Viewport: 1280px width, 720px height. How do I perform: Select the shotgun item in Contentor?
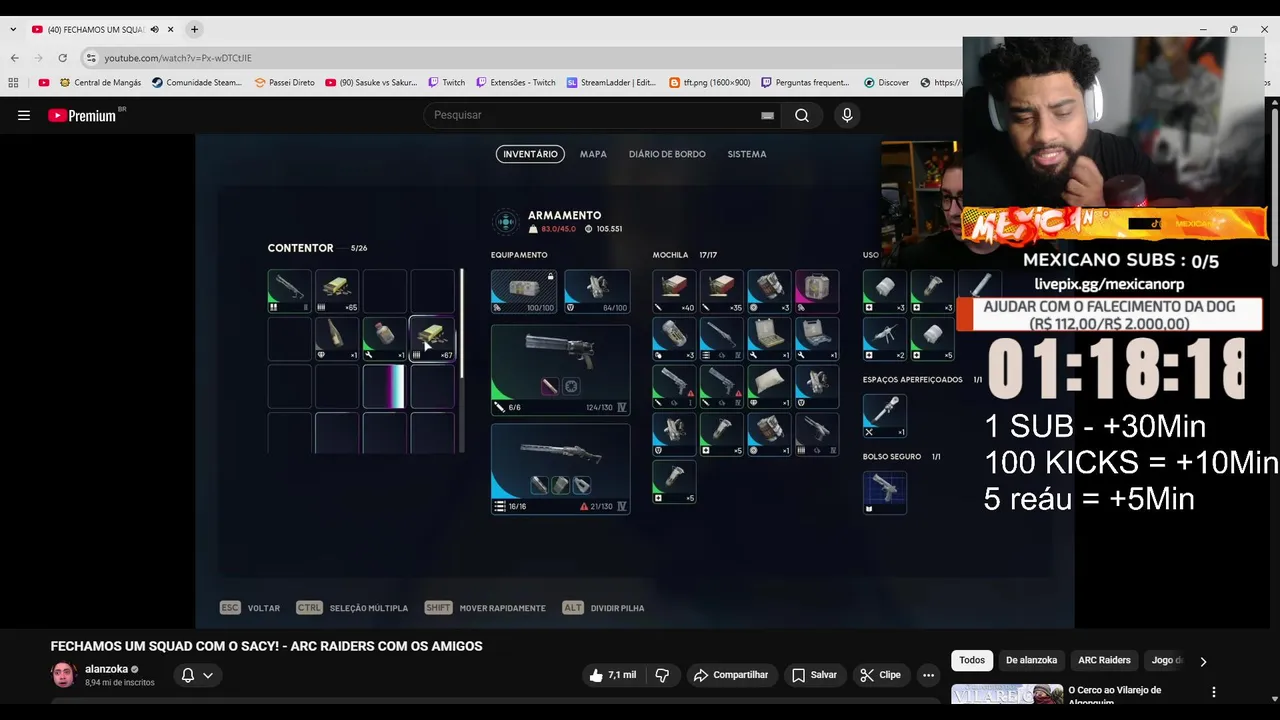[289, 291]
